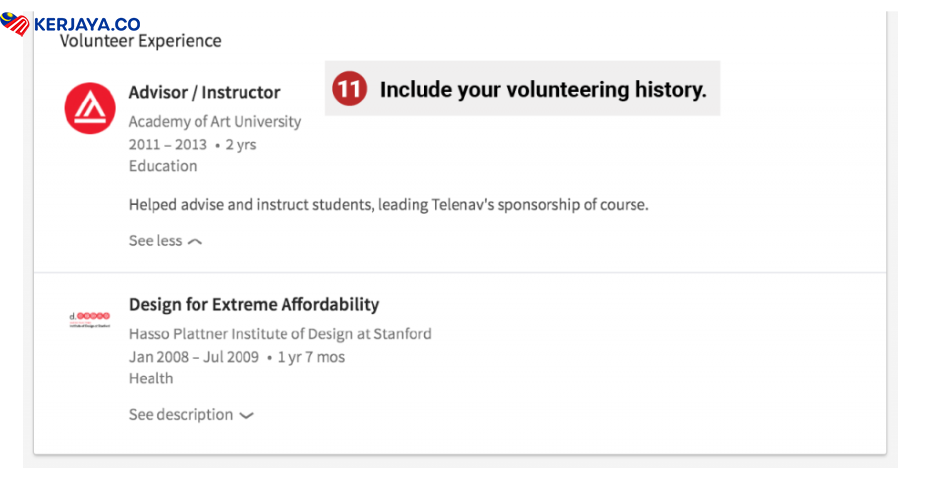The width and height of the screenshot is (931, 490).
Task: Open the Hasso Plattner Institute of Design link
Action: click(x=280, y=334)
